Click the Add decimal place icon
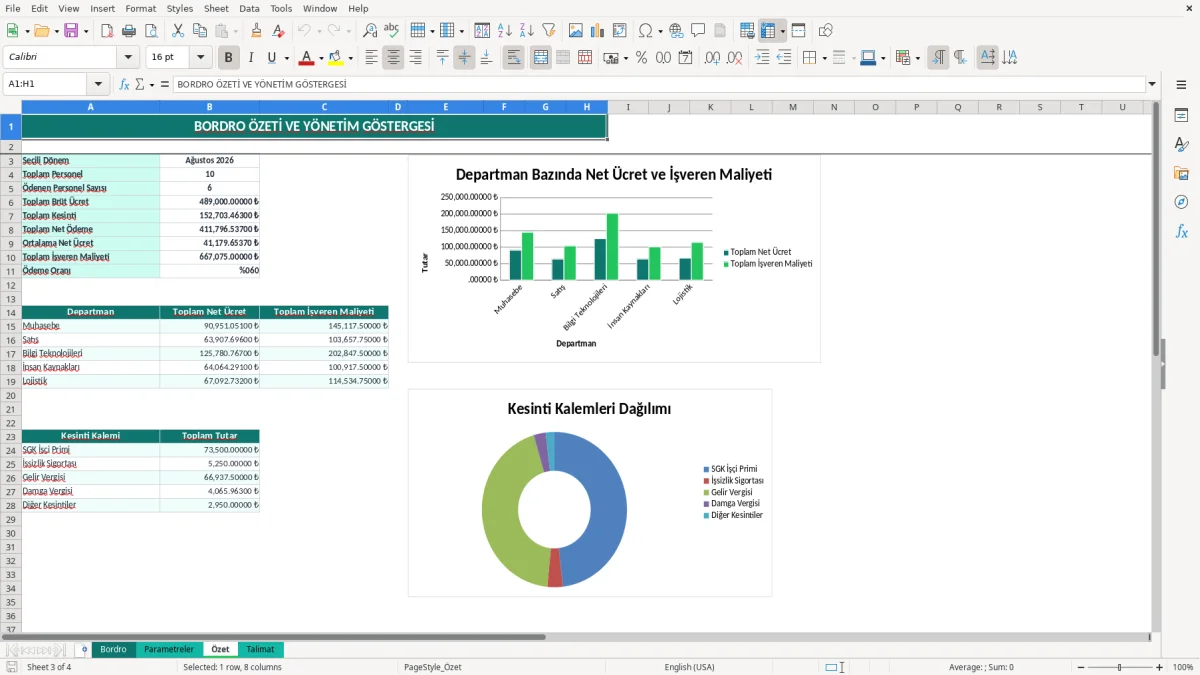This screenshot has height=675, width=1200. point(712,58)
